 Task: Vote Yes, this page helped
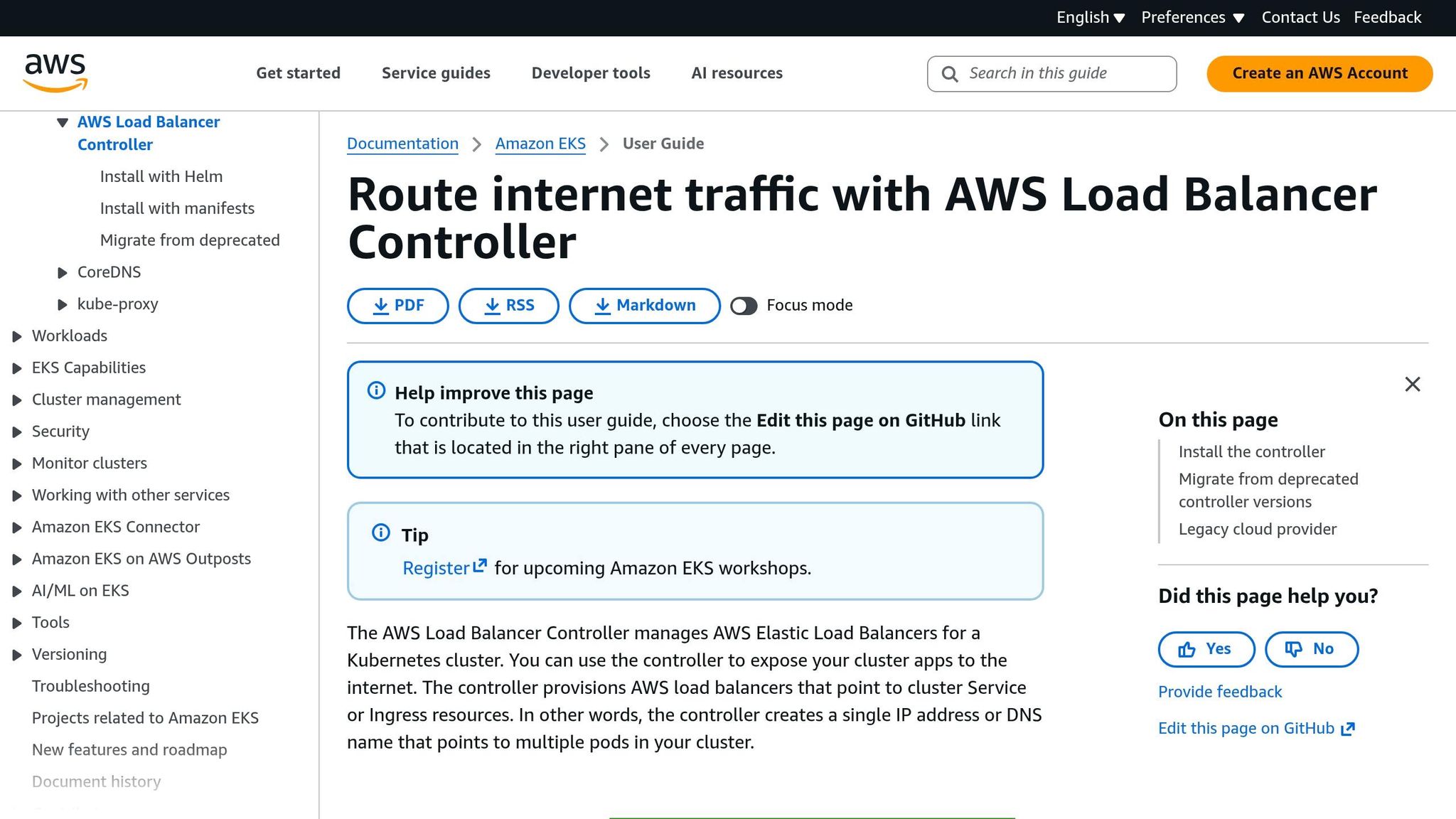(1206, 649)
